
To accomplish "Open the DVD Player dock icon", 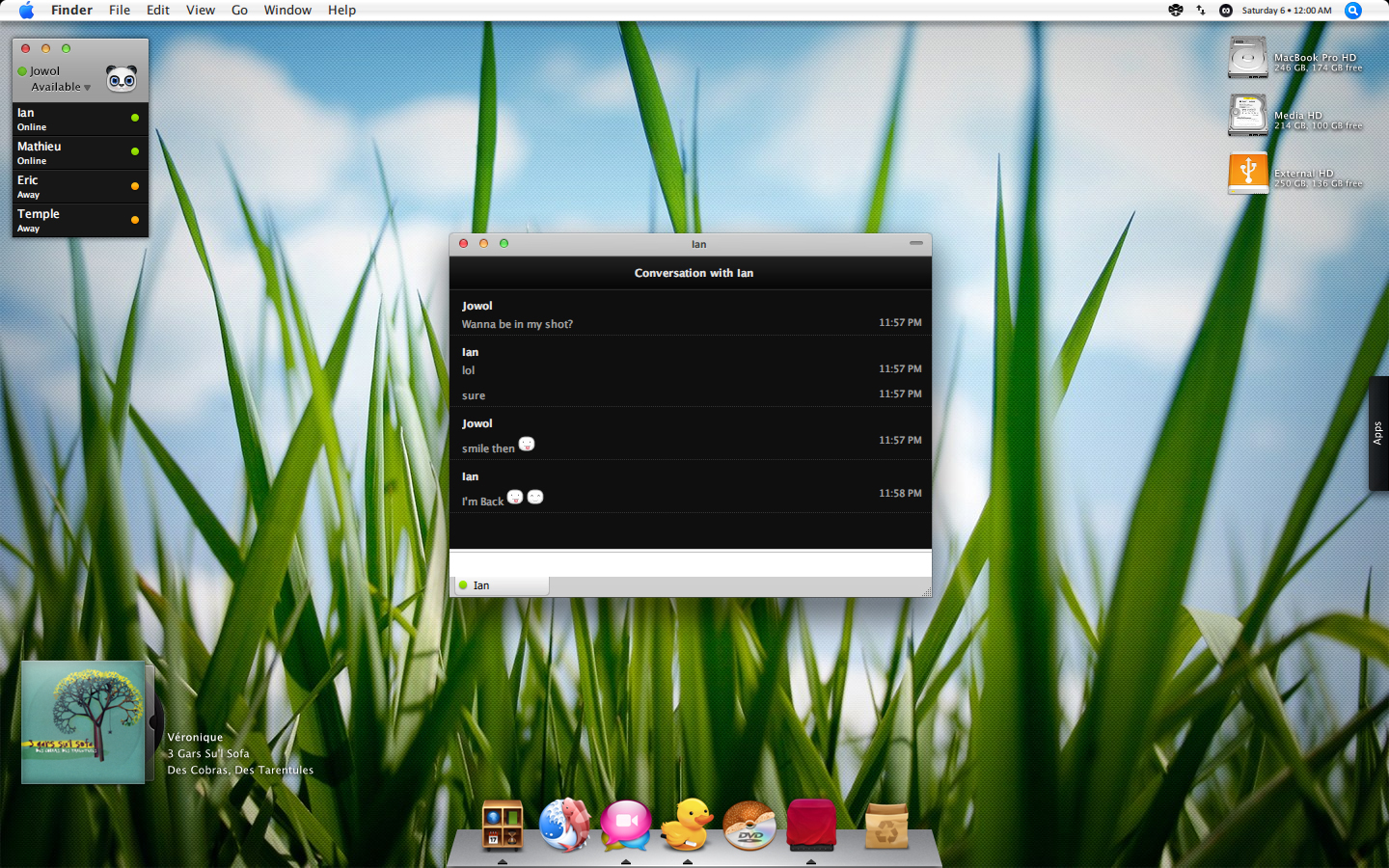I will tap(749, 827).
